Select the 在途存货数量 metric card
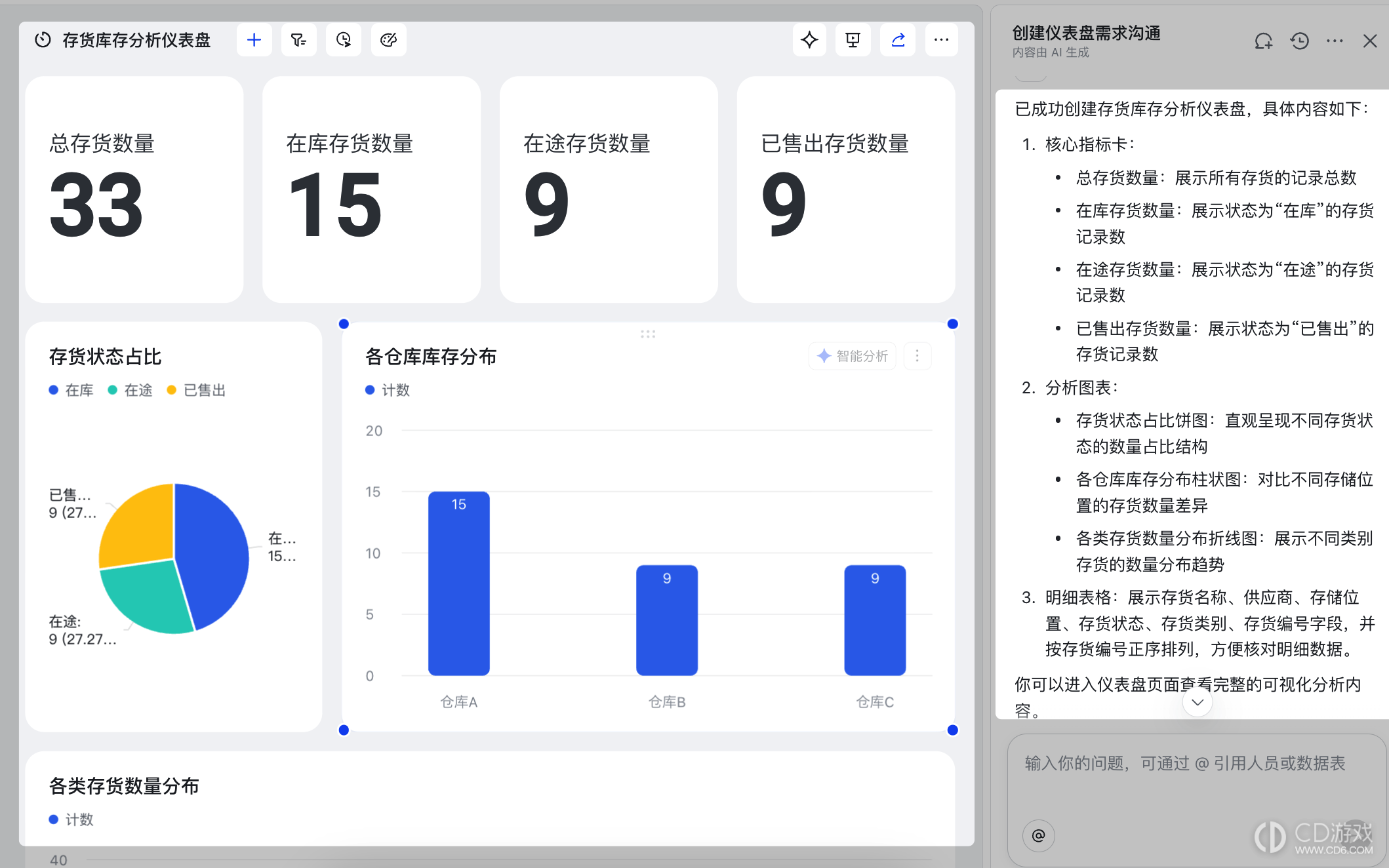The height and width of the screenshot is (868, 1389). click(x=609, y=189)
